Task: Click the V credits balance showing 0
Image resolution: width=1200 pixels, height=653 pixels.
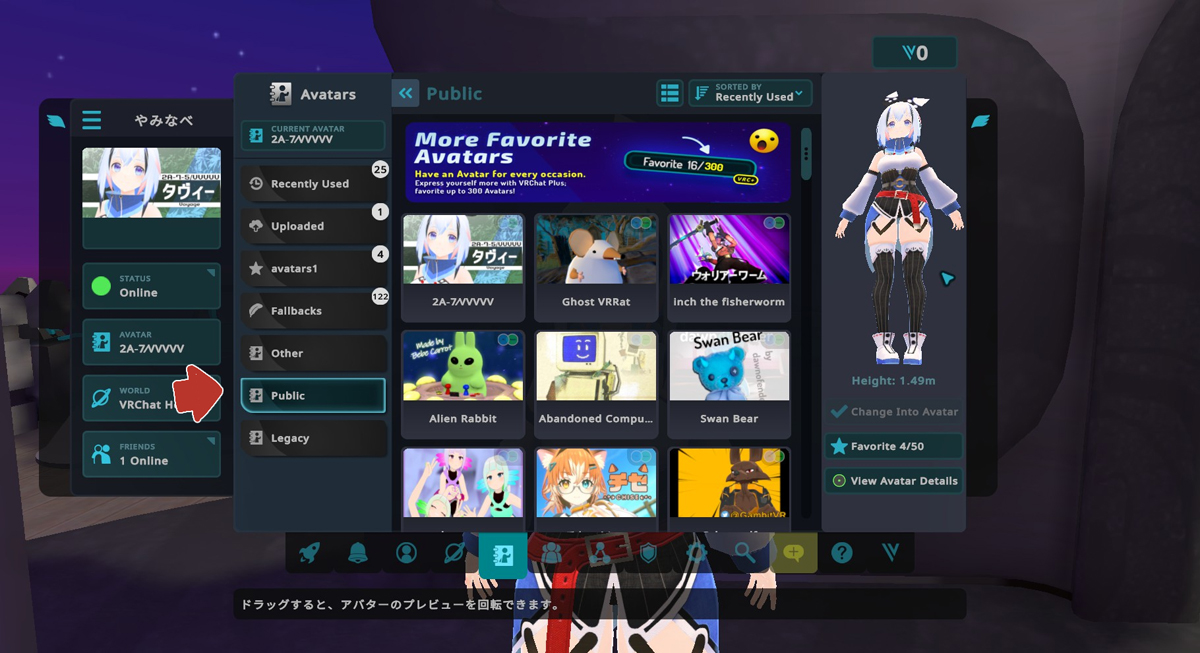Action: [x=915, y=53]
